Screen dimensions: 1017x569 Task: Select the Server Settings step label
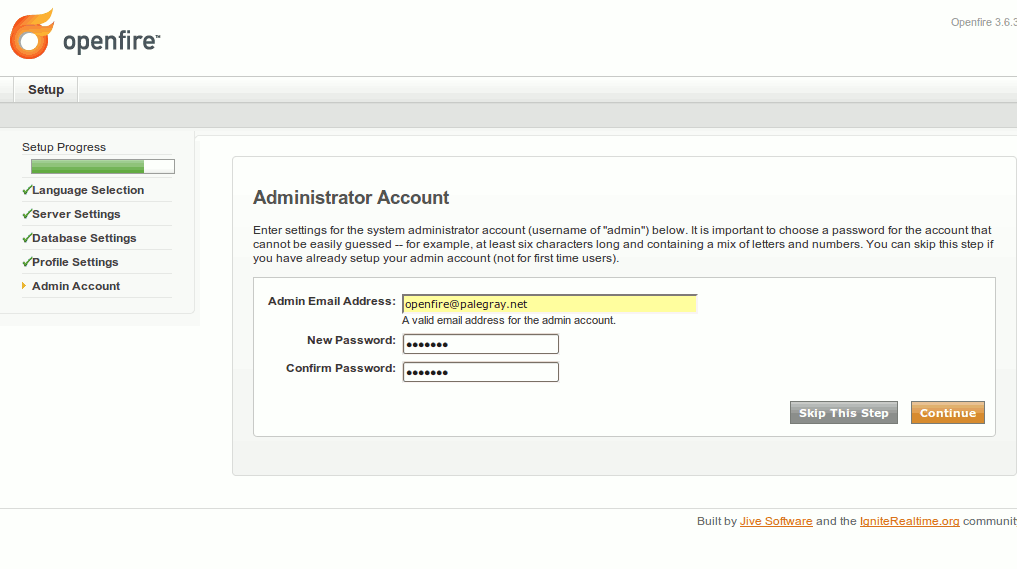click(x=76, y=214)
